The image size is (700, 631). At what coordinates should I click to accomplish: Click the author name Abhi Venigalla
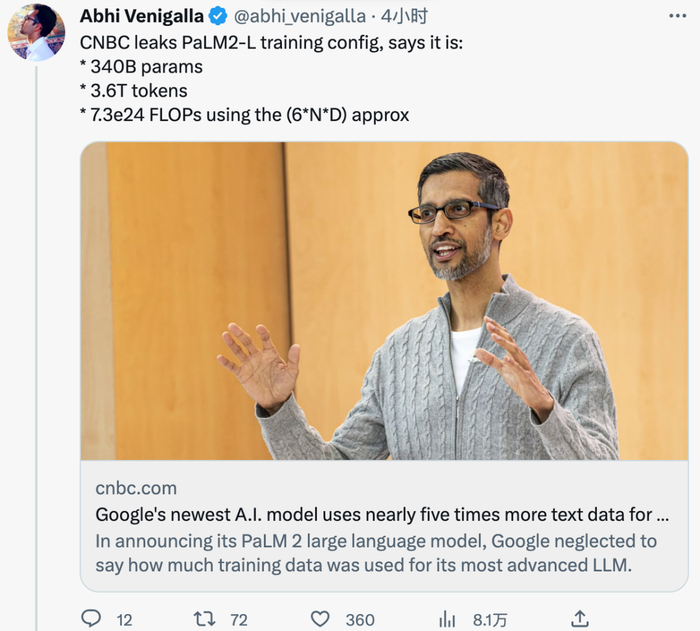(141, 16)
